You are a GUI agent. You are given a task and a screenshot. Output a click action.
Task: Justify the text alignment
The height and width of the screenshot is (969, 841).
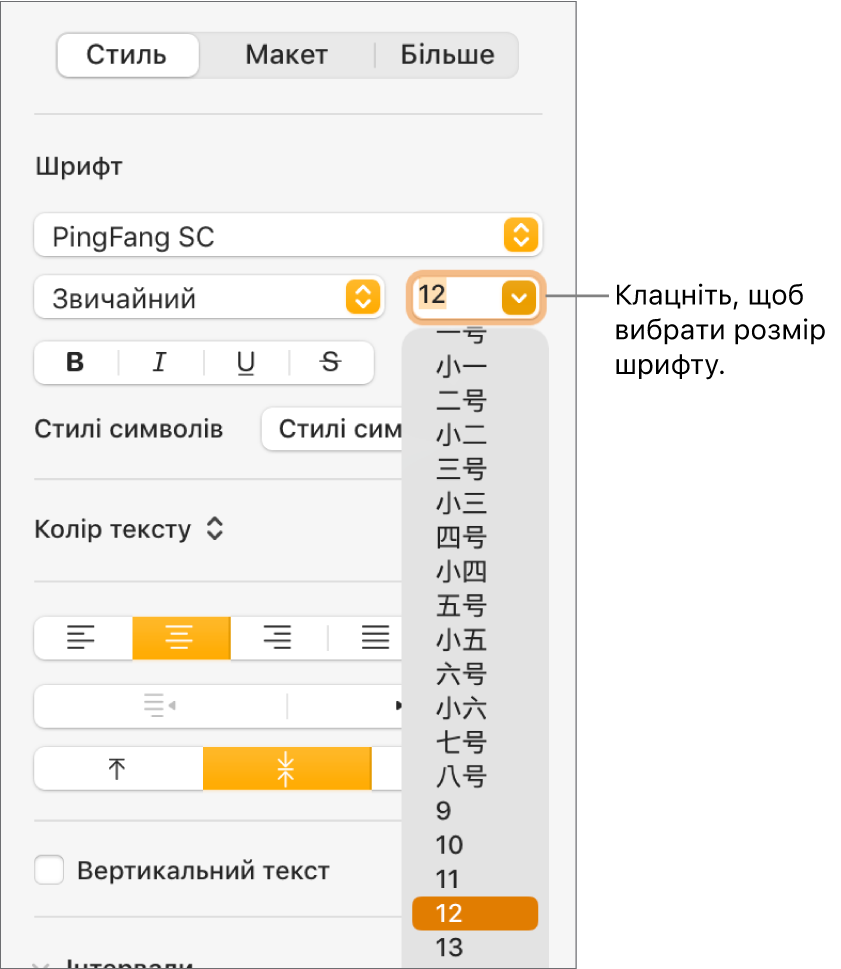pyautogui.click(x=375, y=638)
